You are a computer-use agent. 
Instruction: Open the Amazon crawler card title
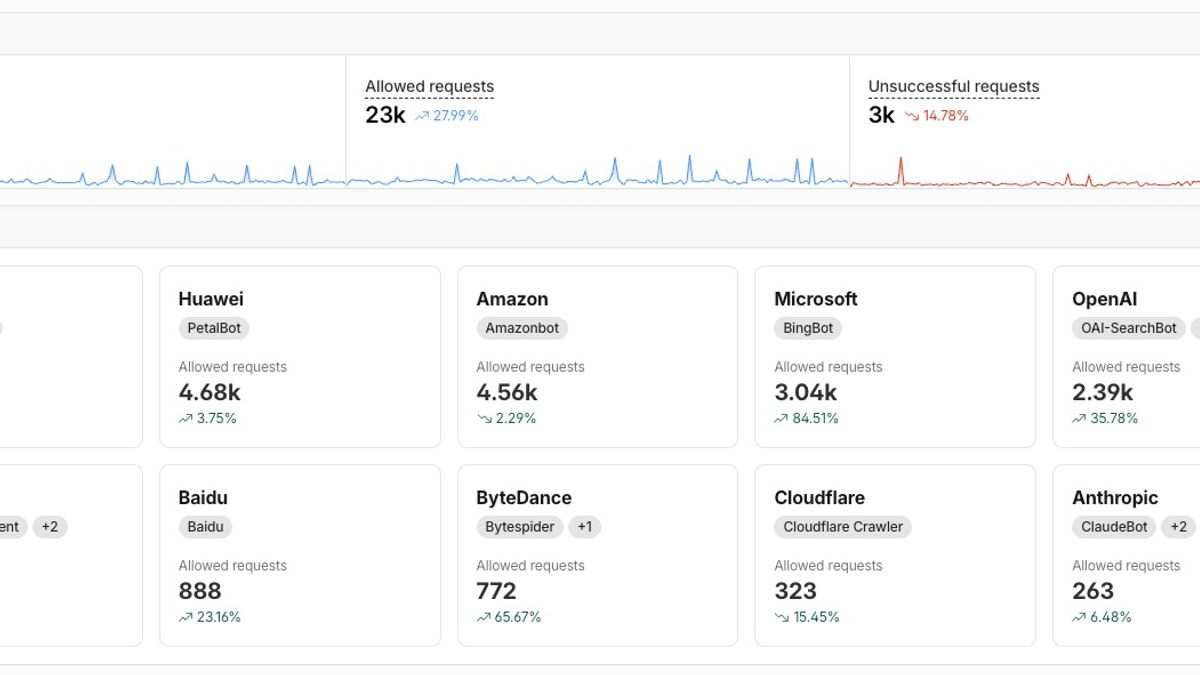[x=512, y=299]
